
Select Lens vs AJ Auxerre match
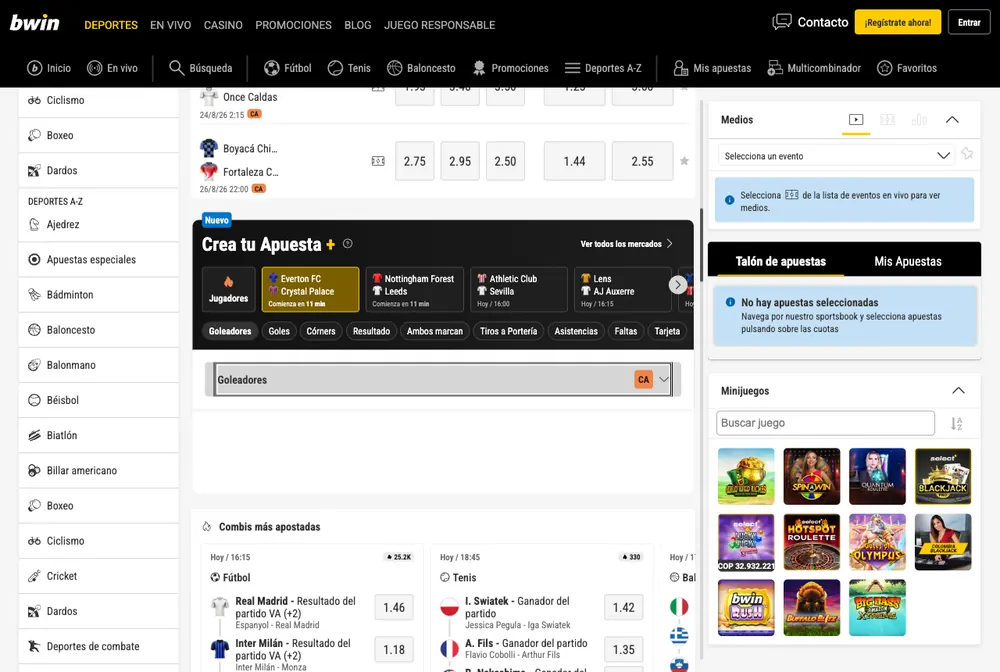(623, 289)
